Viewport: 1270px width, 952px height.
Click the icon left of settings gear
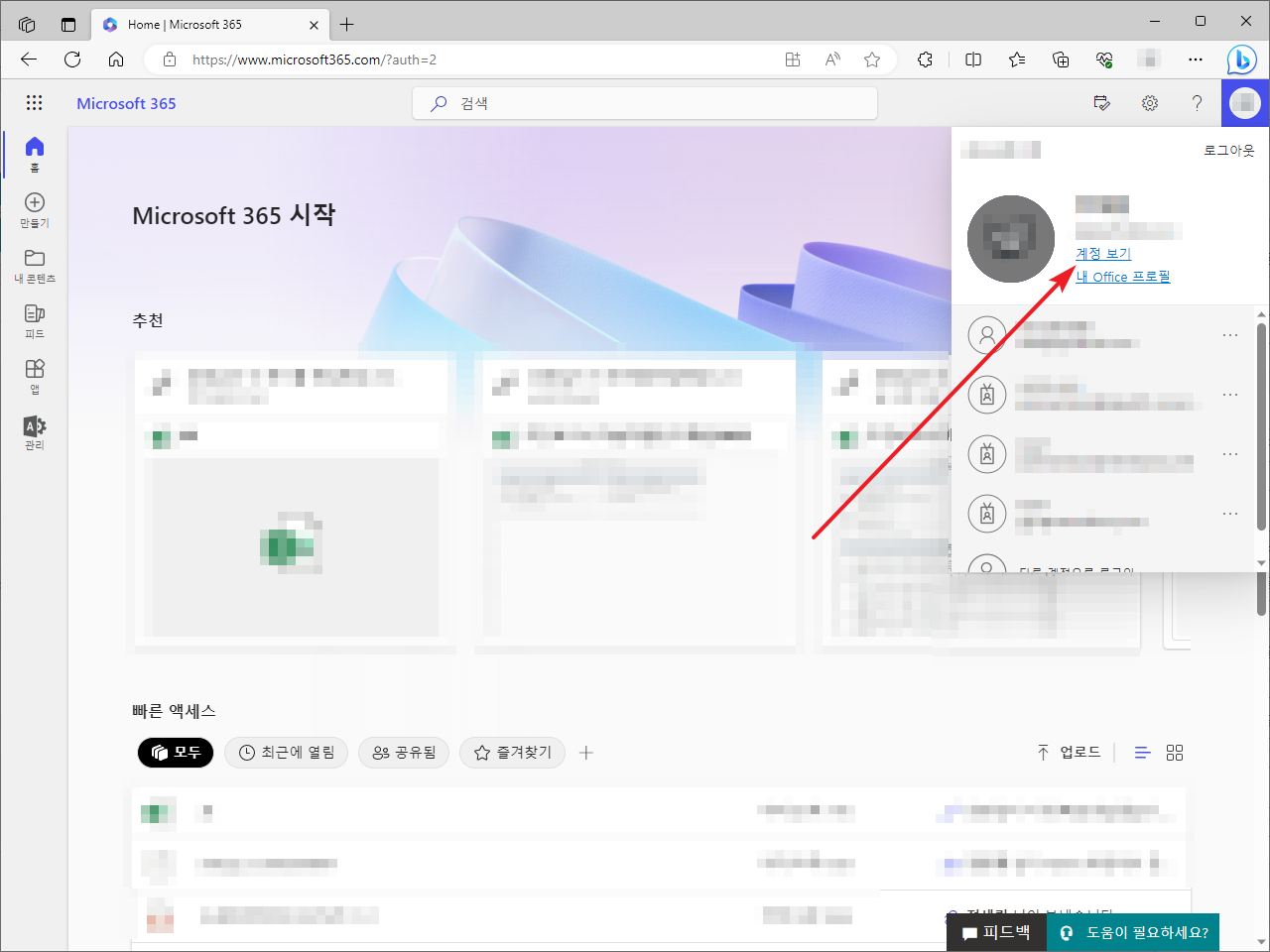click(x=1101, y=103)
